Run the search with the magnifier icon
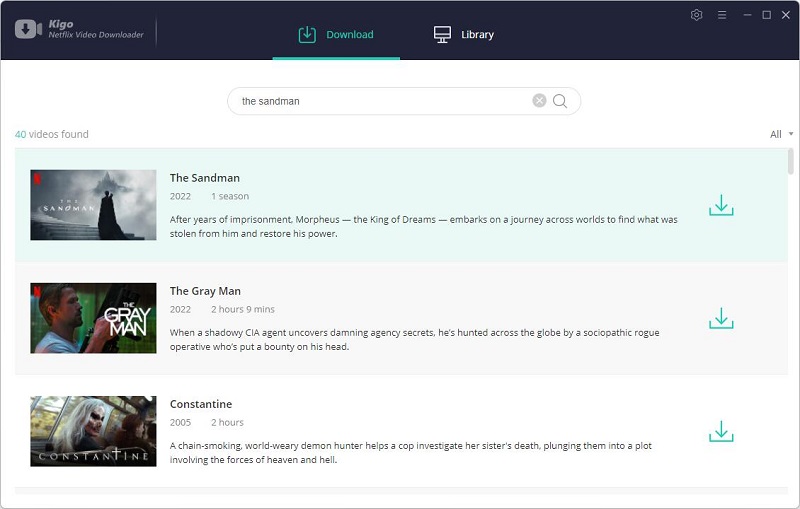 (560, 101)
